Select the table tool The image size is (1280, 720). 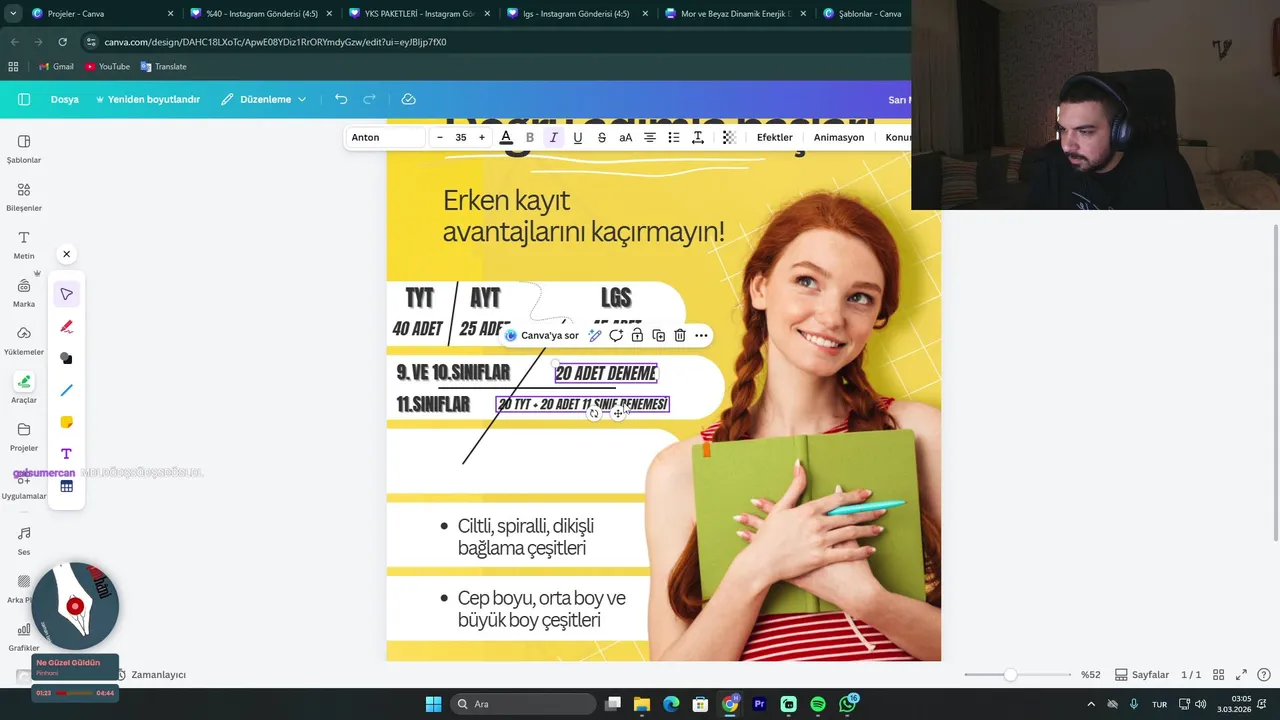tap(66, 486)
